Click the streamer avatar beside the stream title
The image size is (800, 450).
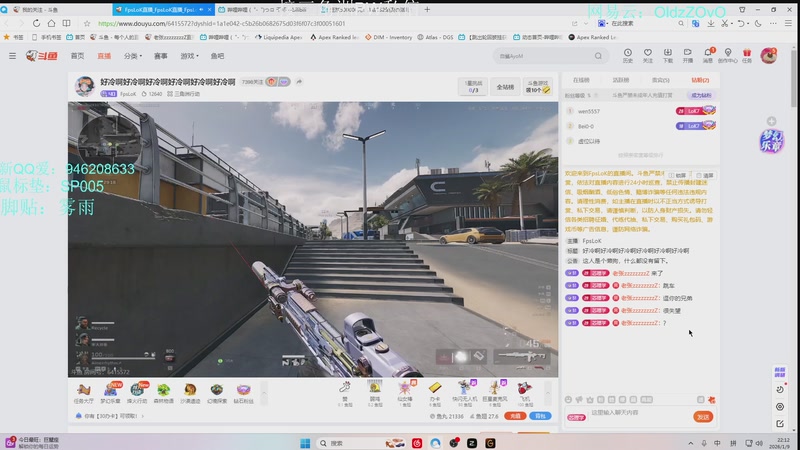(85, 87)
